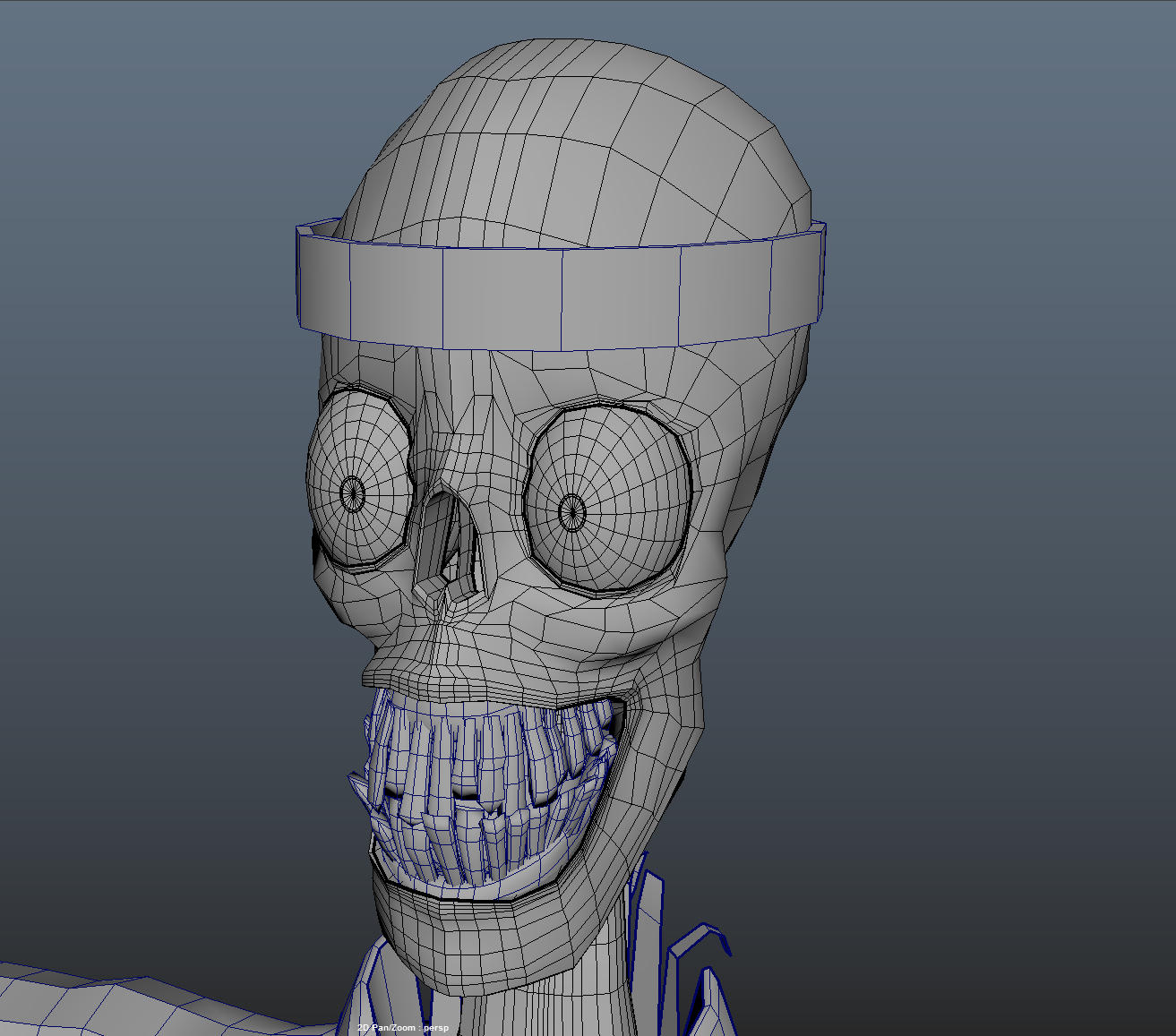Click the pupil of the larger eyeball

(x=572, y=512)
